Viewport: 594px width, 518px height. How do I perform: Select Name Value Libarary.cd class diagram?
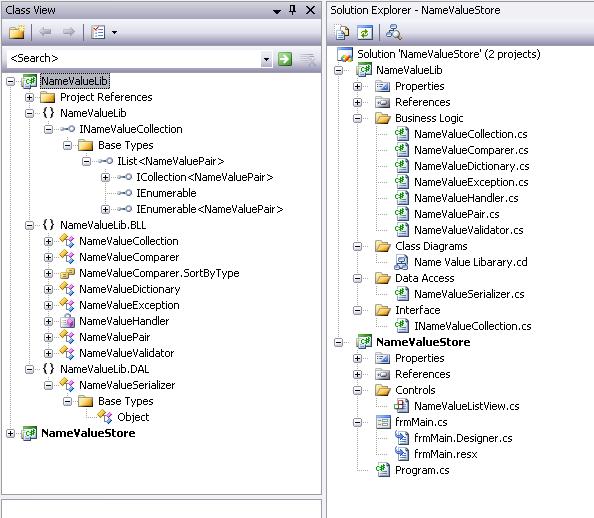pos(471,262)
